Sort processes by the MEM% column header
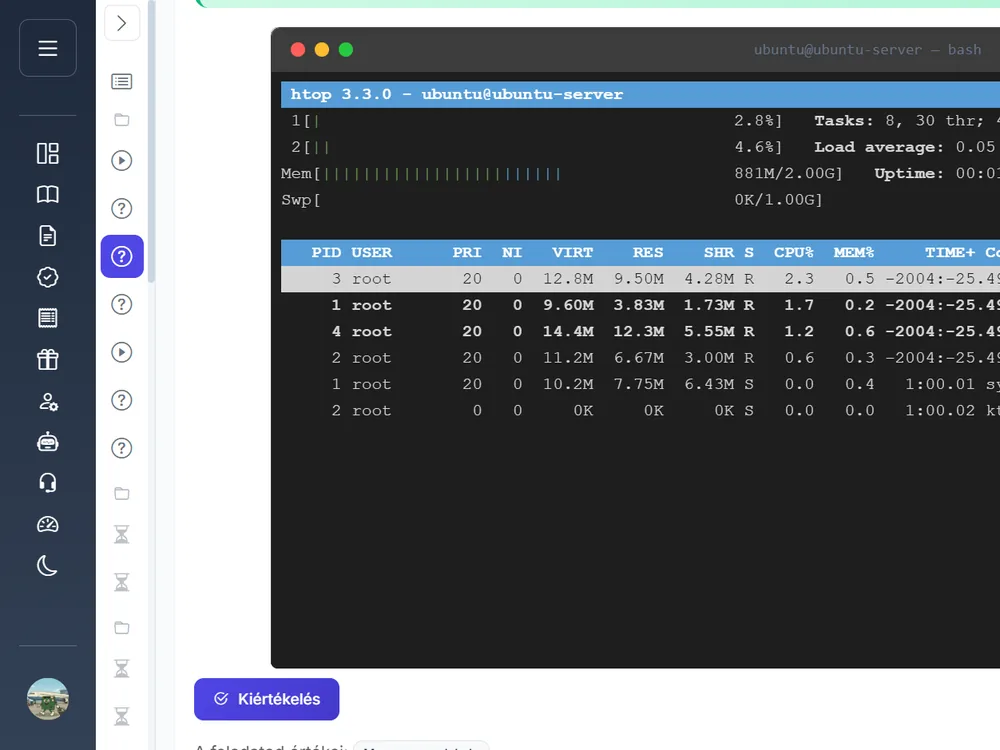This screenshot has width=1000, height=750. point(854,253)
